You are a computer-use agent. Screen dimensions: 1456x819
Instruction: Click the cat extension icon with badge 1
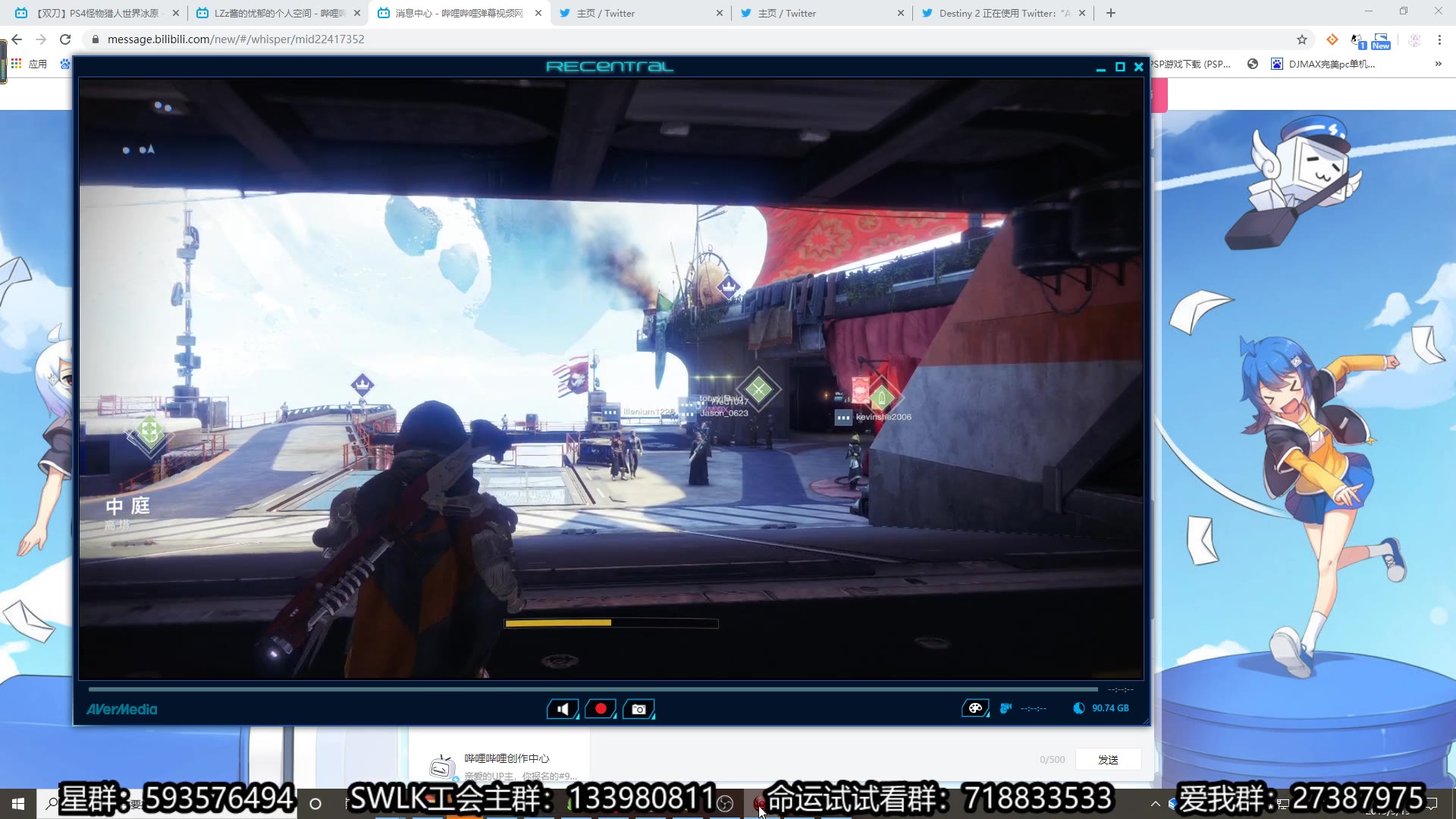pyautogui.click(x=1357, y=39)
